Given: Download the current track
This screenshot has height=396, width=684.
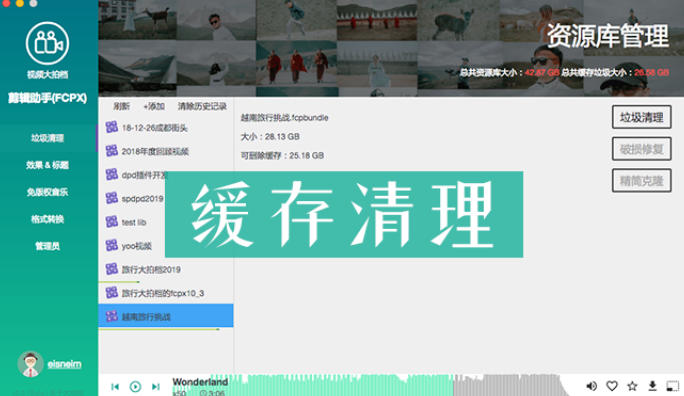Looking at the screenshot, I should [653, 386].
